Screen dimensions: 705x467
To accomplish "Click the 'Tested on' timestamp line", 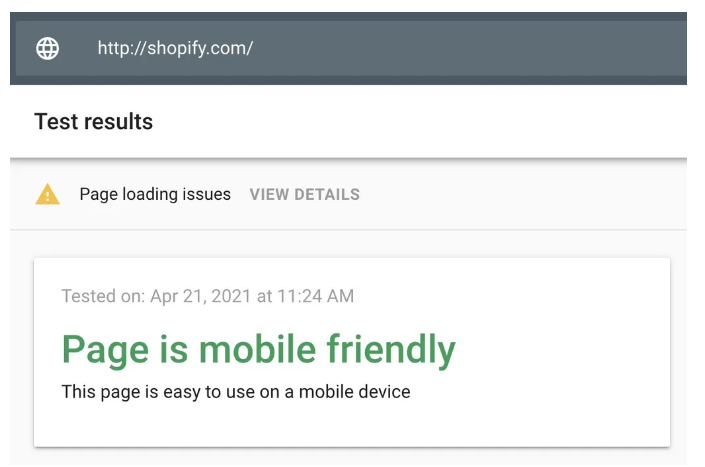I will 207,296.
